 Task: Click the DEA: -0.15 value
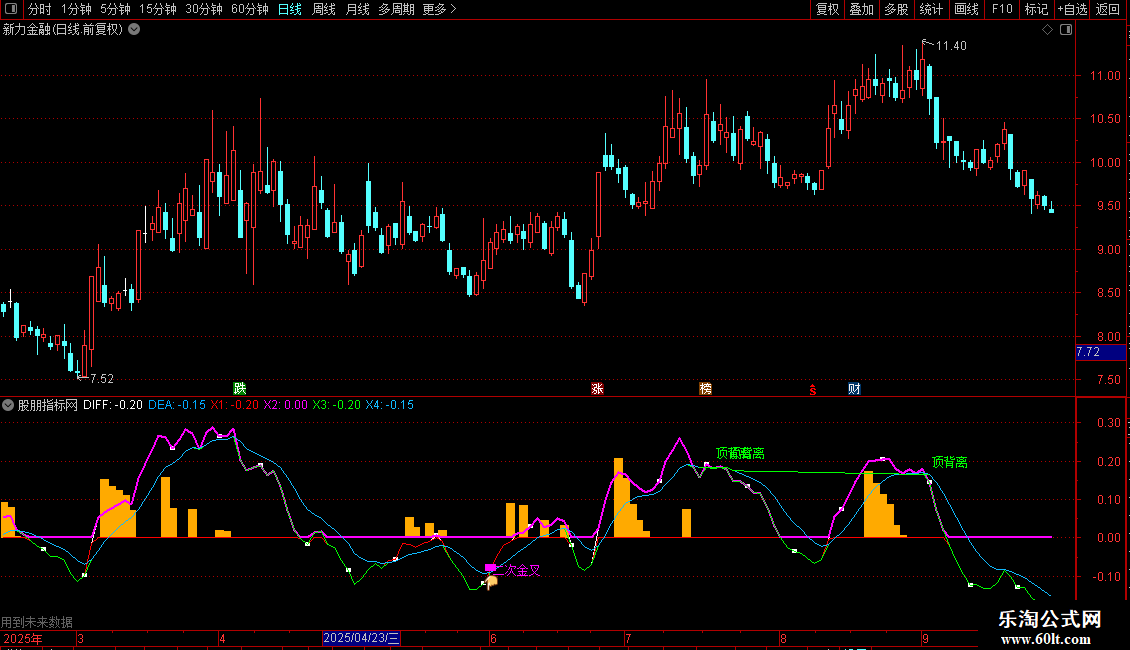[177, 405]
